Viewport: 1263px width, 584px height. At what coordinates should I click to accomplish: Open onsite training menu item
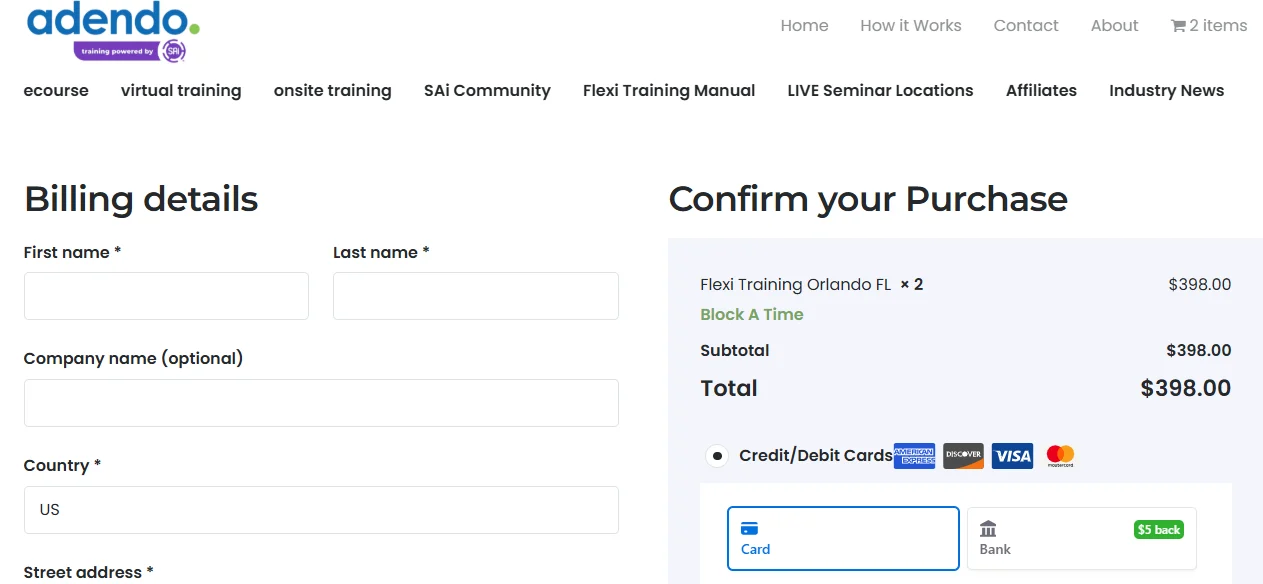333,90
